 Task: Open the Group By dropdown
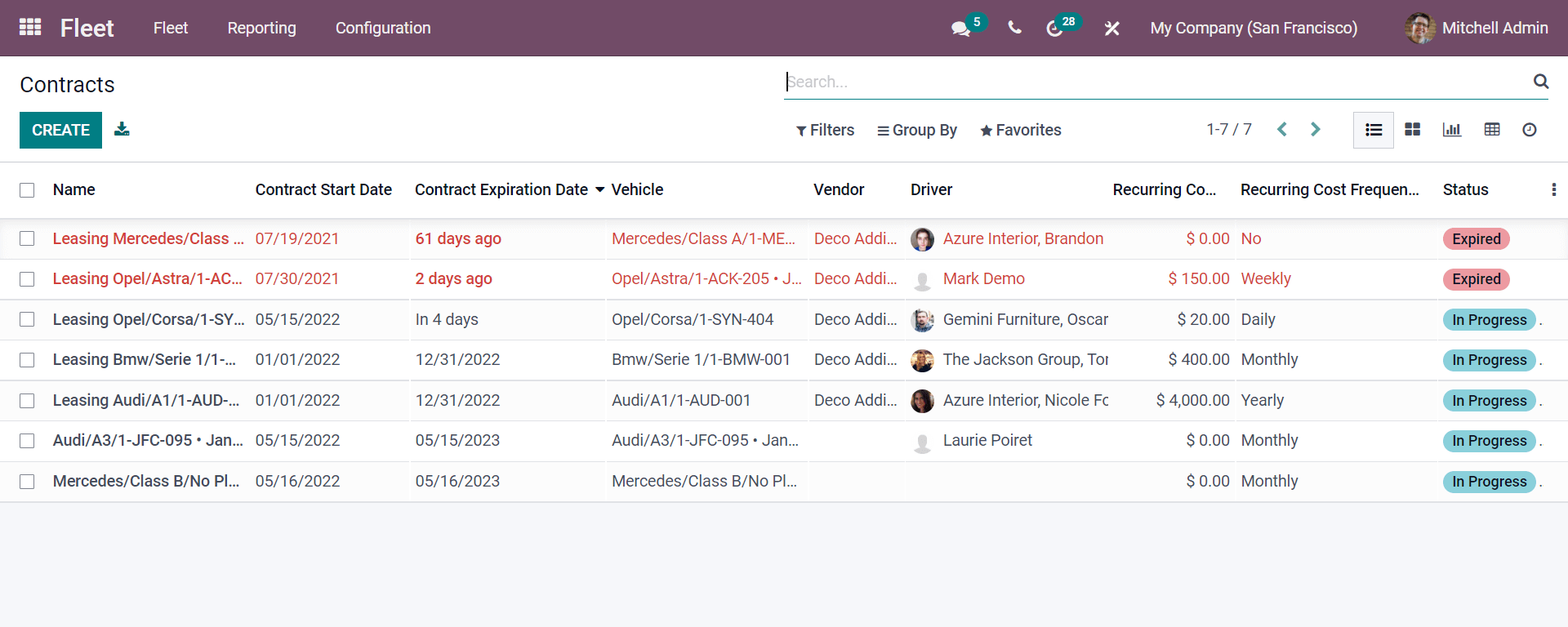pyautogui.click(x=916, y=130)
